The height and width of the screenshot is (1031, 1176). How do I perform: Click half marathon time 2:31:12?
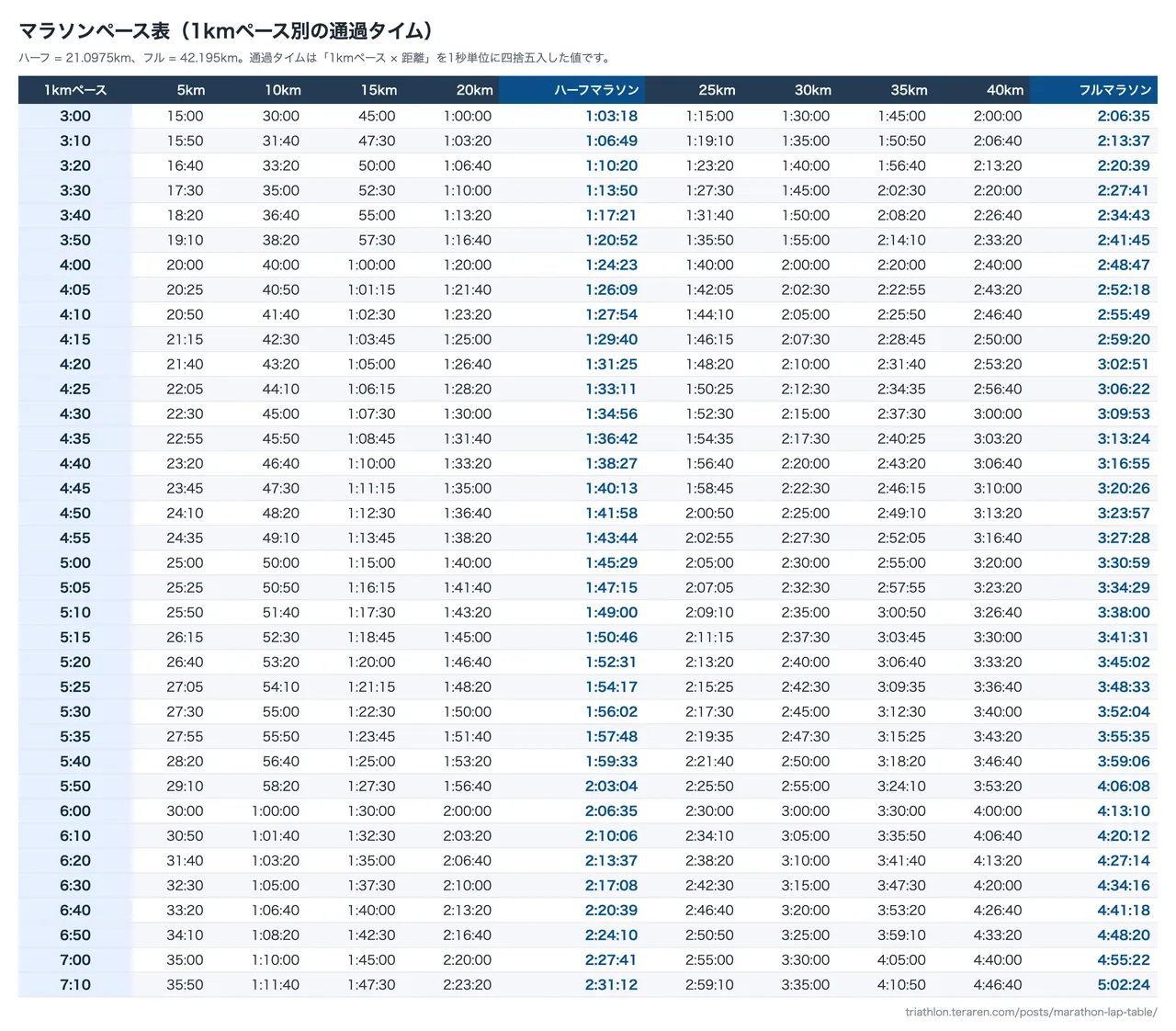click(x=611, y=984)
